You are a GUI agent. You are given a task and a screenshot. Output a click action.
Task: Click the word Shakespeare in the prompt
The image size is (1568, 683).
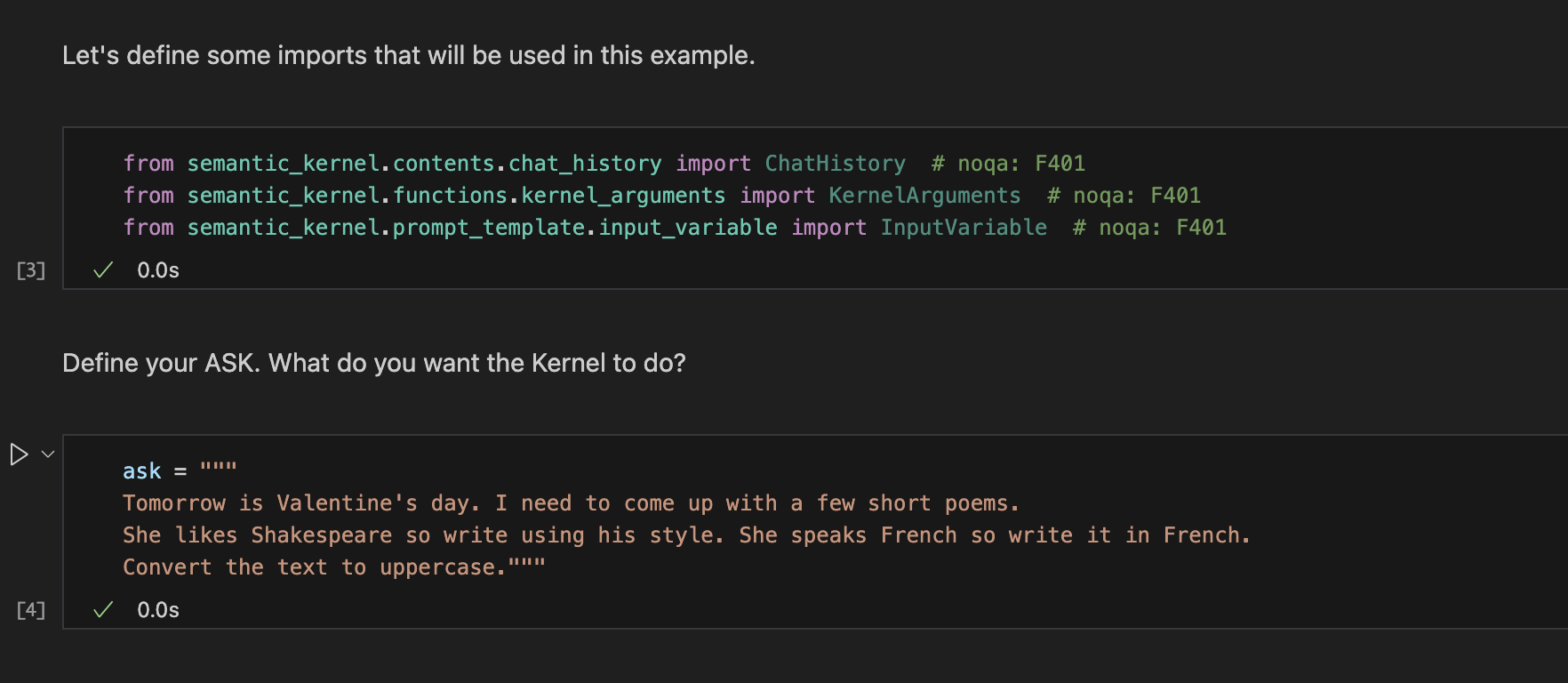tap(321, 535)
